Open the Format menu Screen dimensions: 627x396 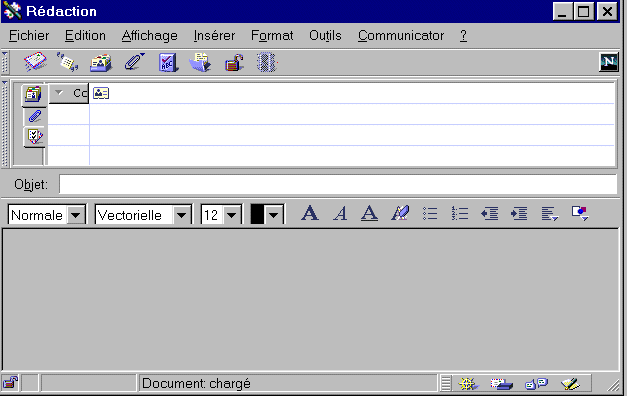[272, 36]
